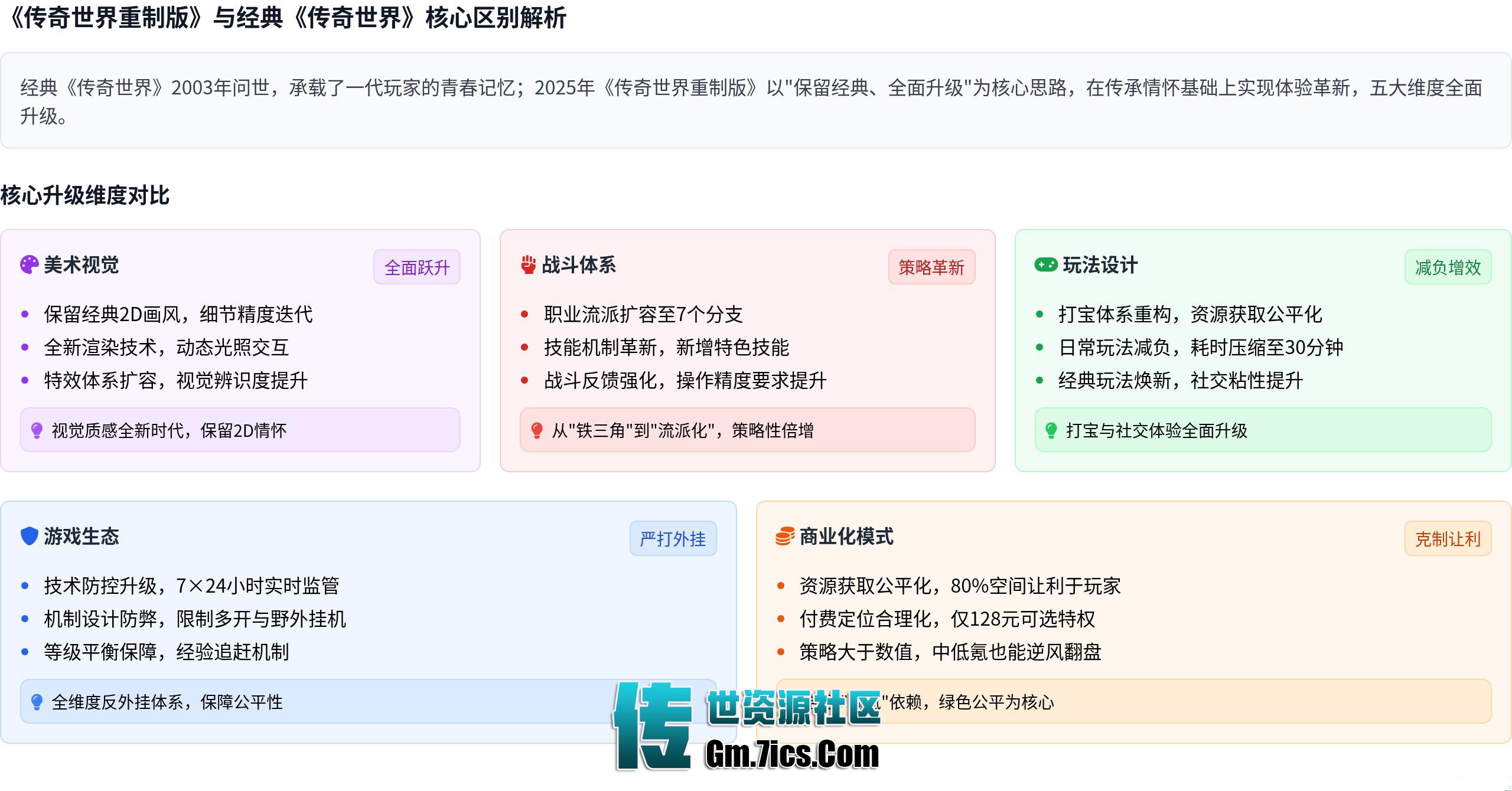
Task: Click the 核心升级维度对比 section heading
Action: coord(85,195)
